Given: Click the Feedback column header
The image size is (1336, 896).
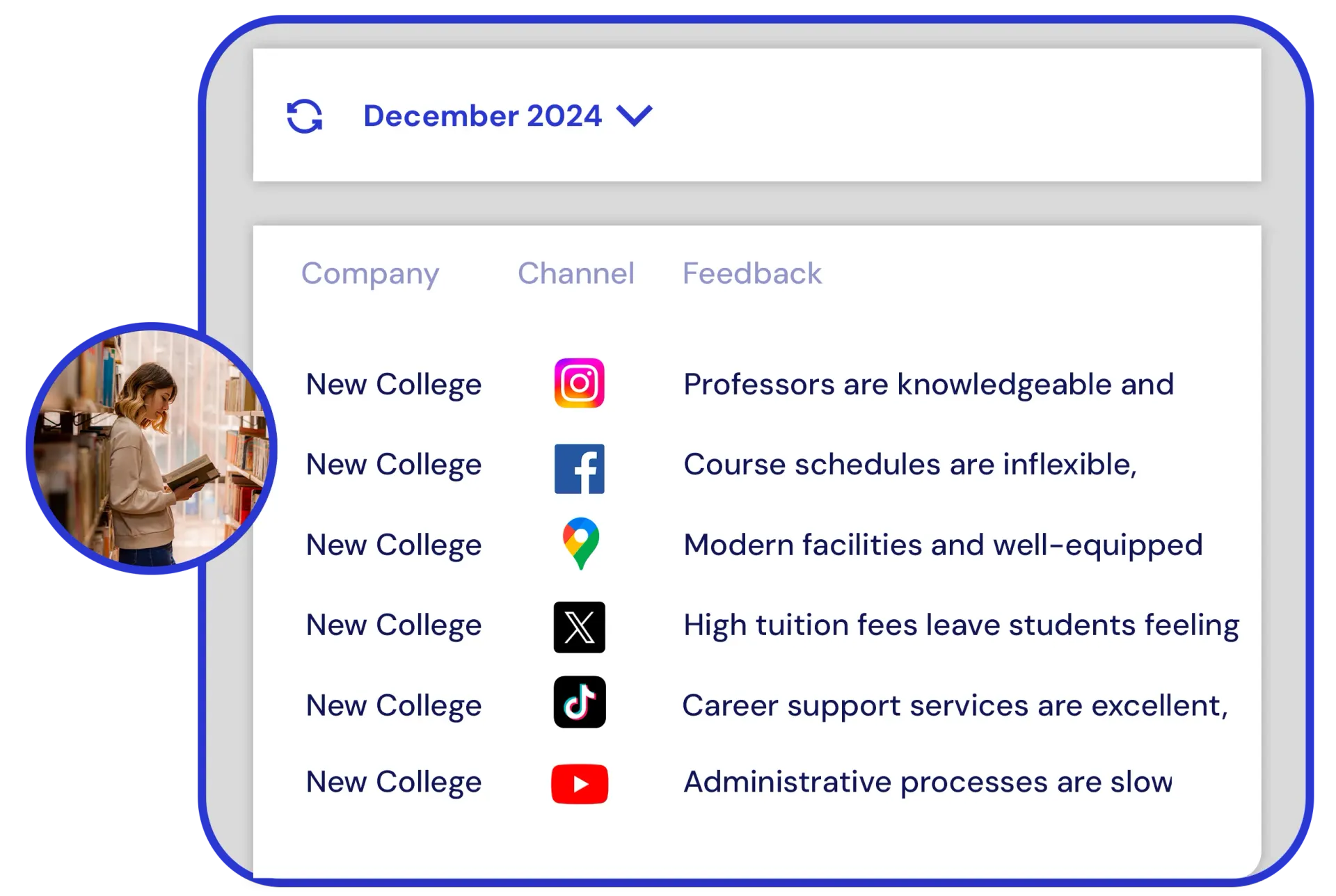Looking at the screenshot, I should coord(752,273).
